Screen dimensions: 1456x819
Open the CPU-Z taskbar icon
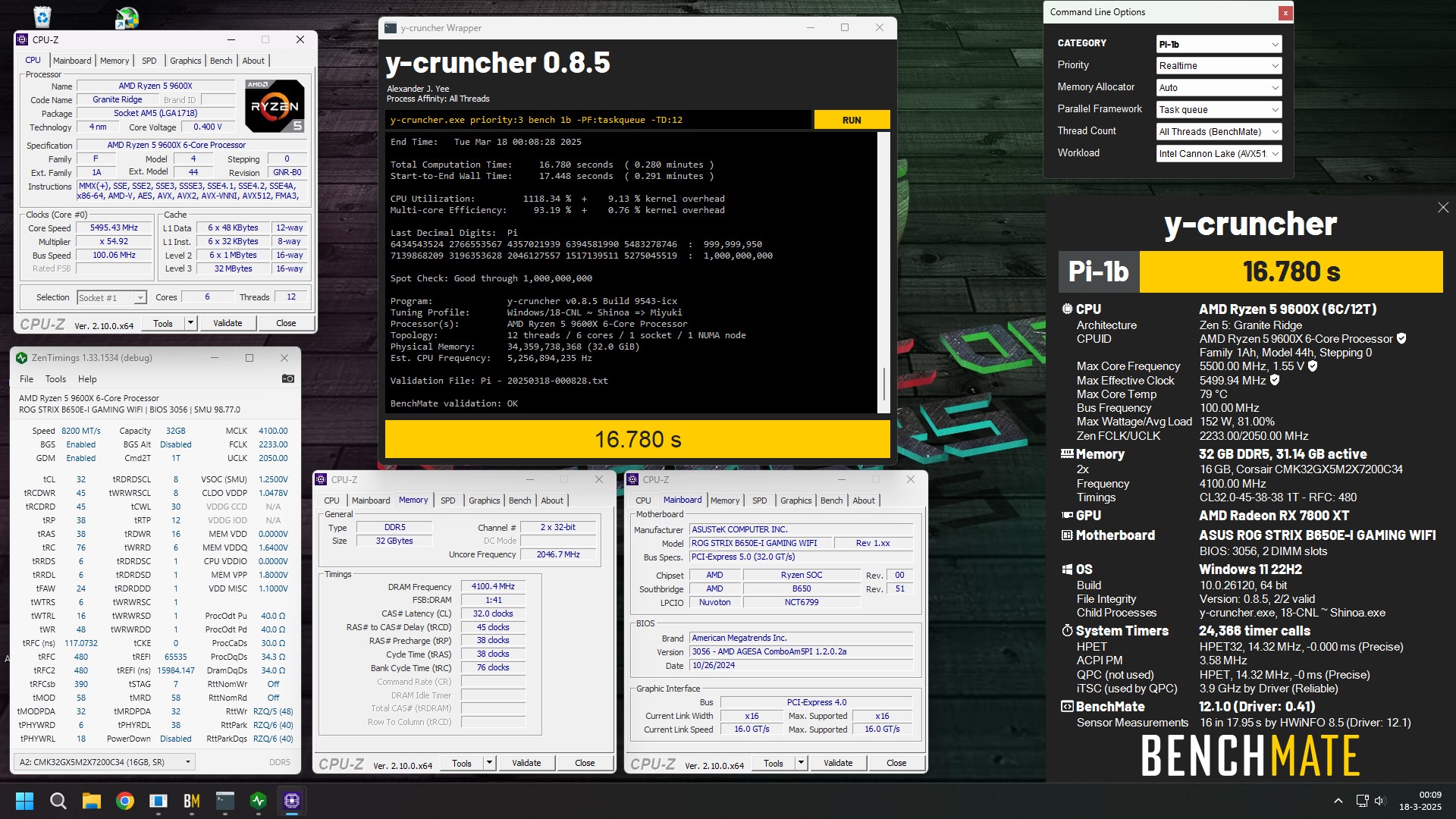coord(292,801)
